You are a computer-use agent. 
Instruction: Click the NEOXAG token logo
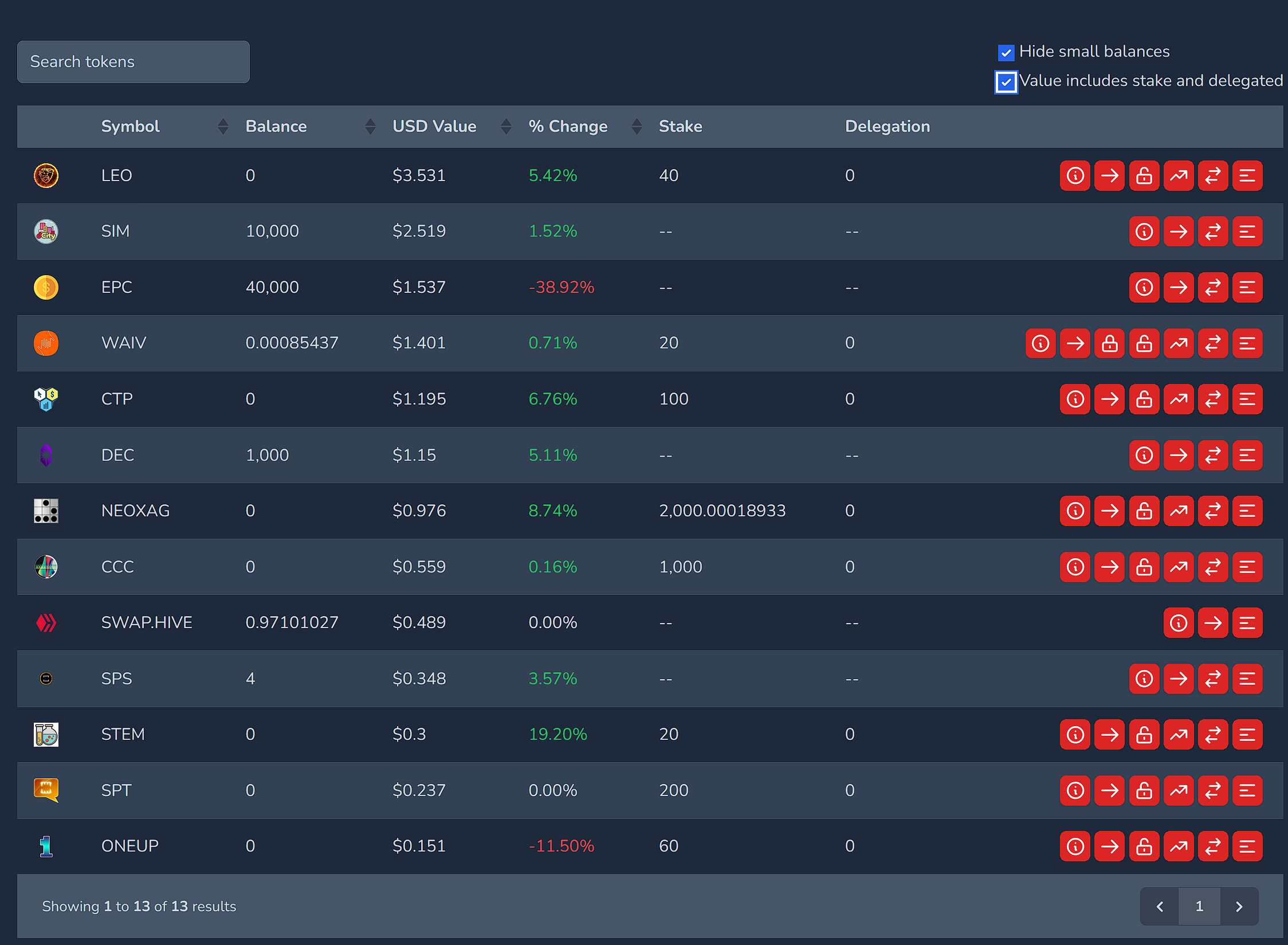coord(46,511)
